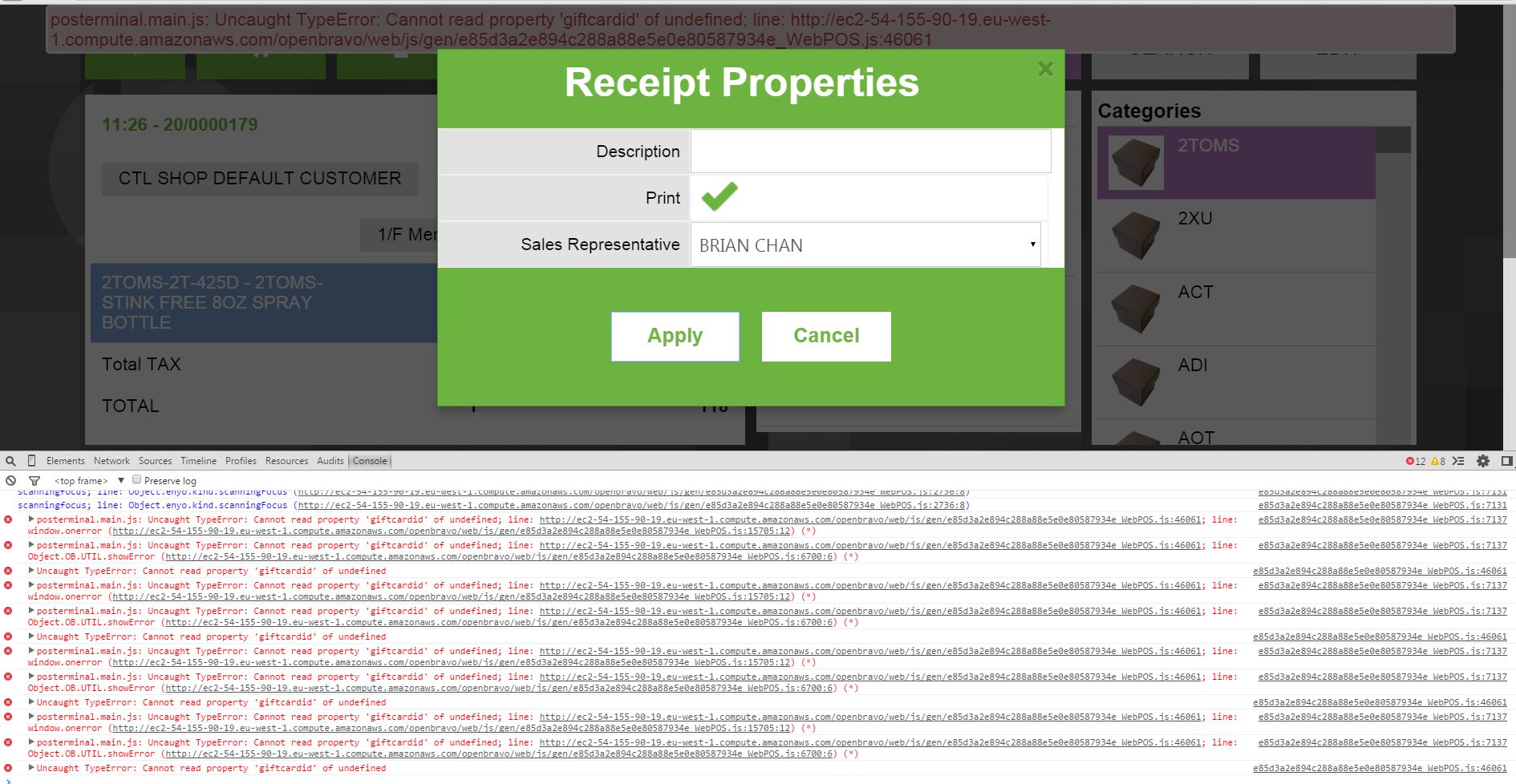Open the DevTools settings gear

[1483, 461]
